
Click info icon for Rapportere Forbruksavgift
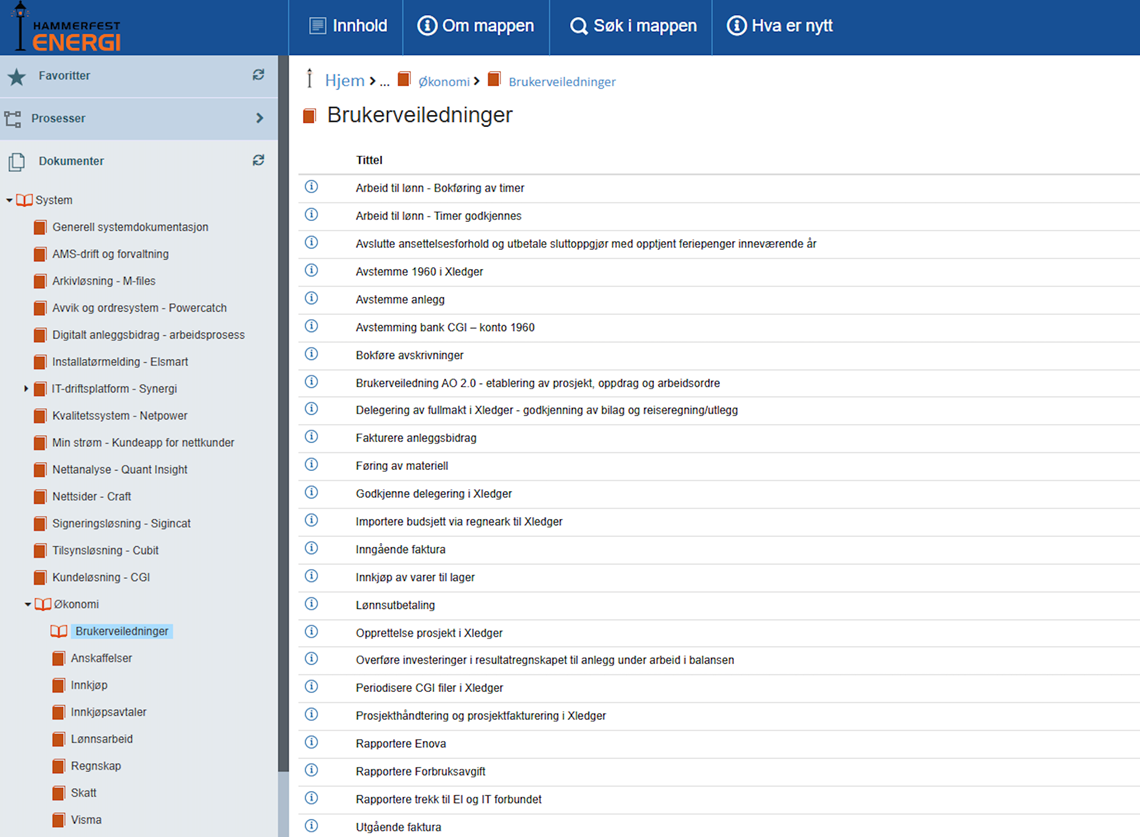pos(311,770)
